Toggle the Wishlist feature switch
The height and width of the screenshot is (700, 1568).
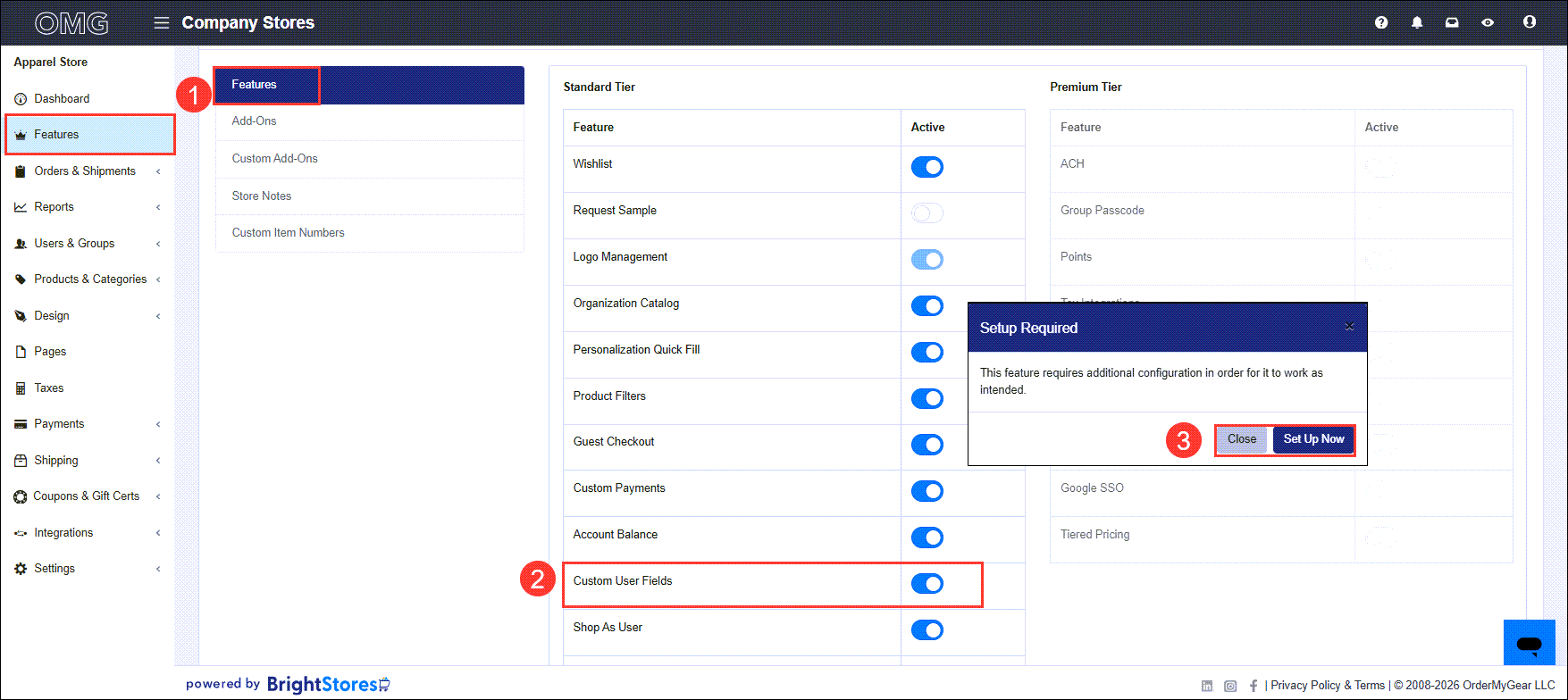tap(927, 167)
